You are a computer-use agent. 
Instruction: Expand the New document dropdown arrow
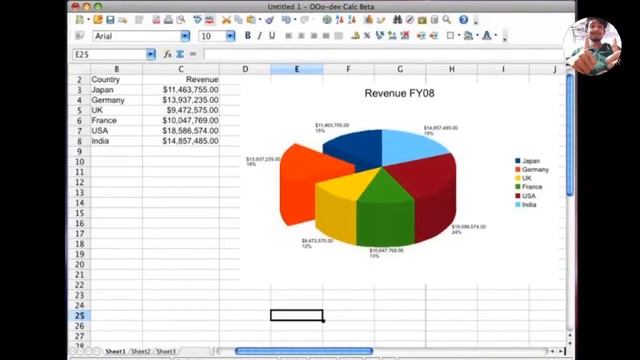tap(88, 20)
